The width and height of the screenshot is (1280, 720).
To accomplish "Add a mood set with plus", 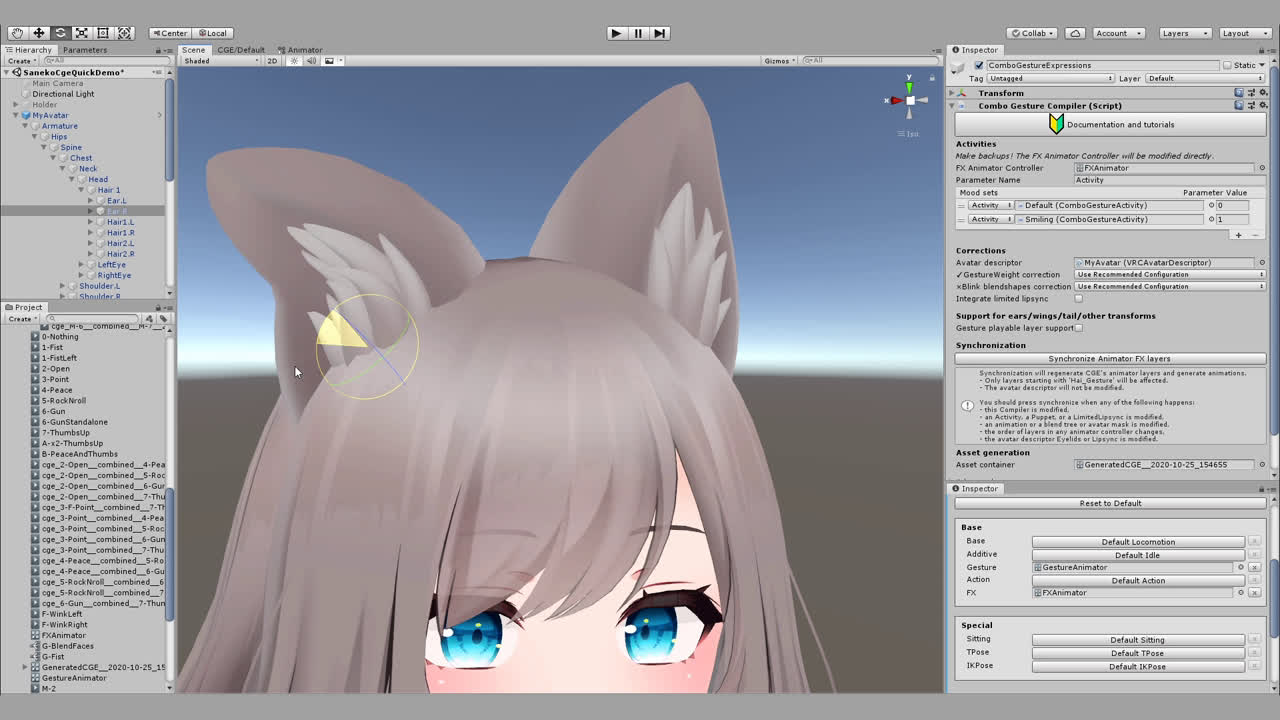I will 1238,235.
